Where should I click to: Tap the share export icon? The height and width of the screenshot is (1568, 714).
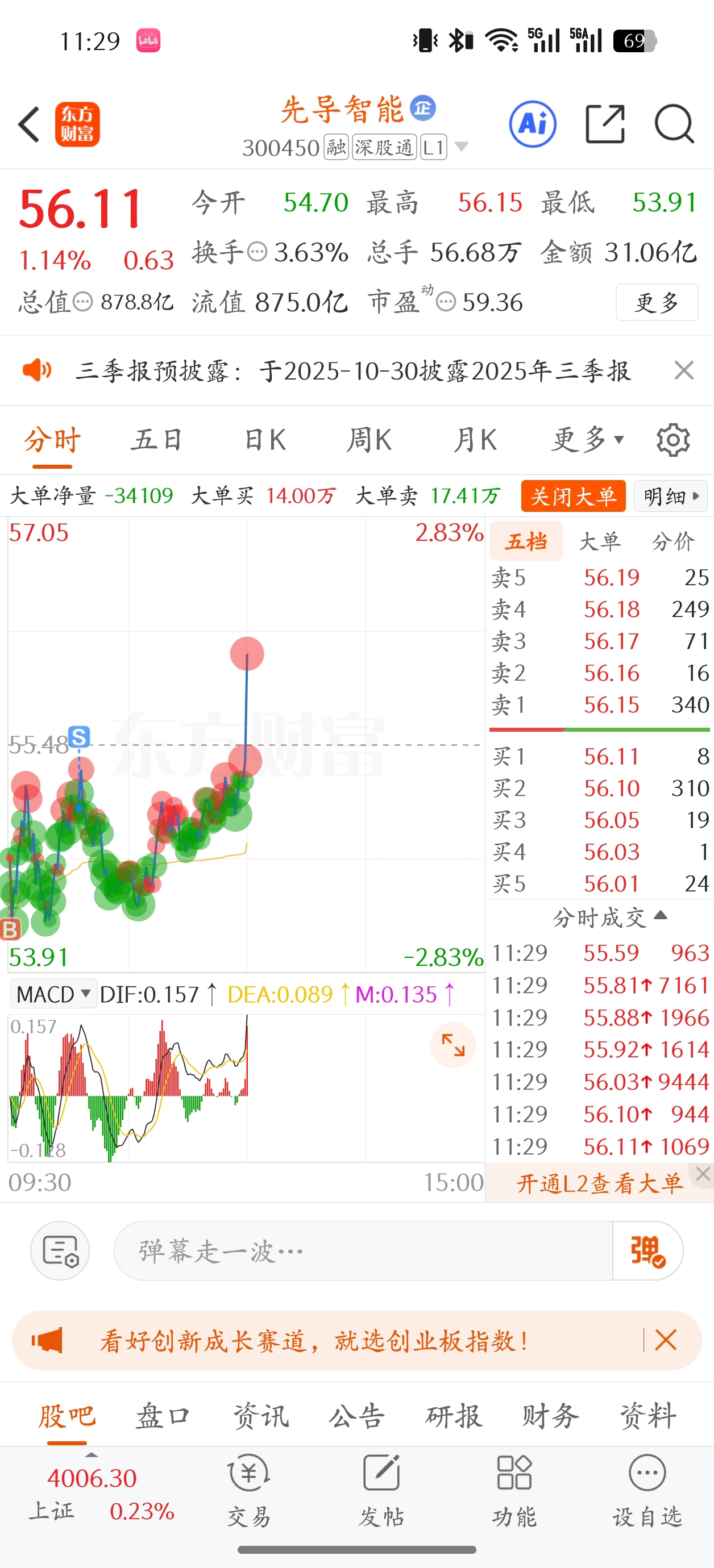(x=605, y=124)
